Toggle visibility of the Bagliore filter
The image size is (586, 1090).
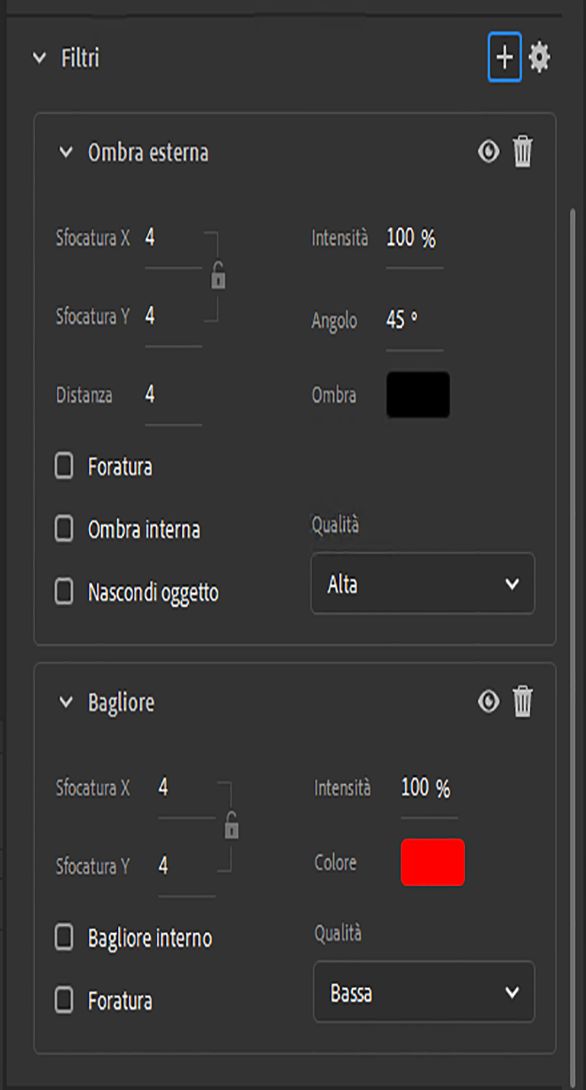487,701
